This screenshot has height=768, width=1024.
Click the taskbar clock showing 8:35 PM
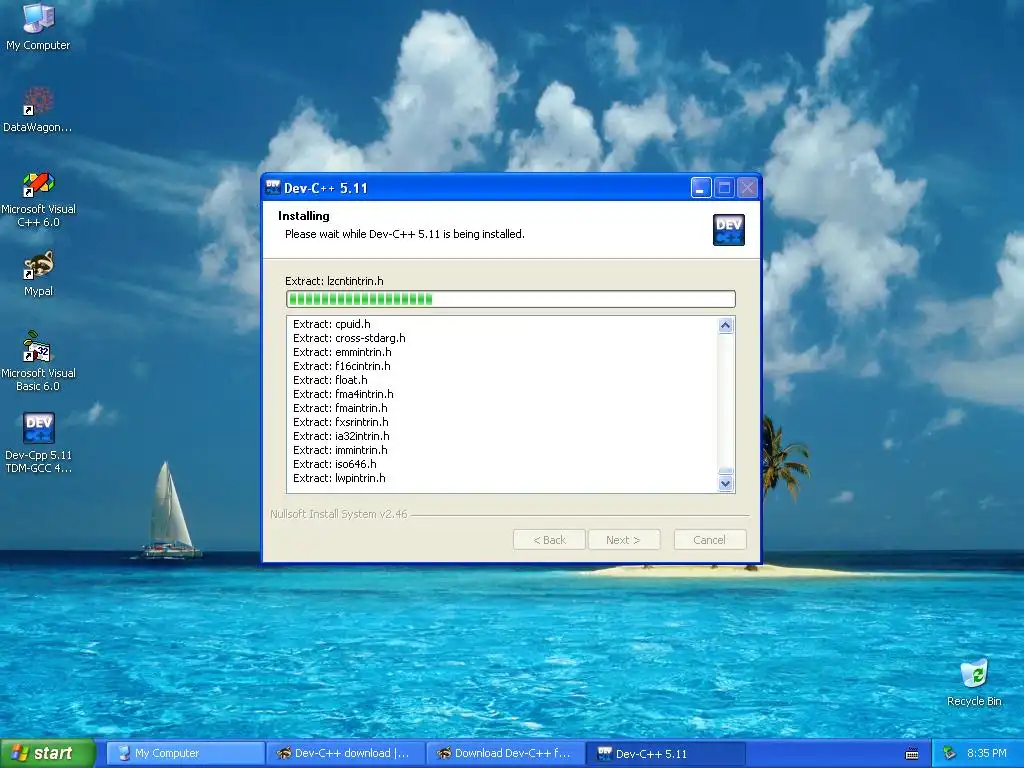click(x=986, y=754)
